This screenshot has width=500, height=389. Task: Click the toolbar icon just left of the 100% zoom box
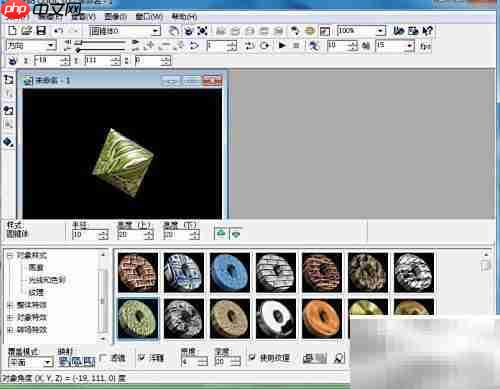(x=325, y=31)
